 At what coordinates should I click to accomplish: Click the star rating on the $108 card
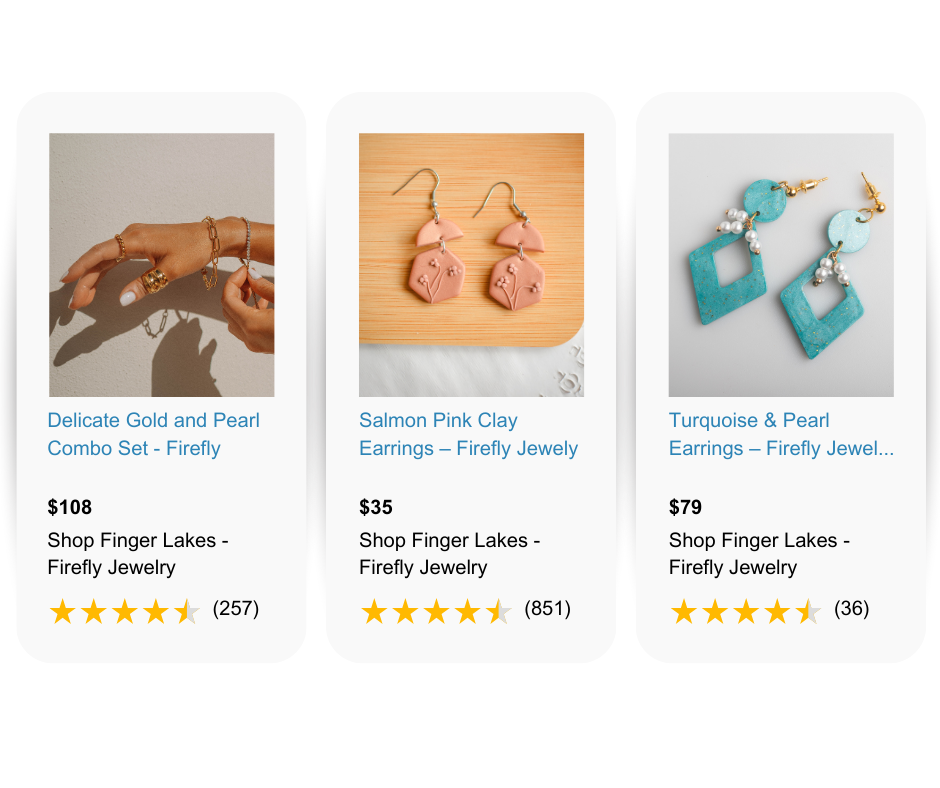[124, 611]
